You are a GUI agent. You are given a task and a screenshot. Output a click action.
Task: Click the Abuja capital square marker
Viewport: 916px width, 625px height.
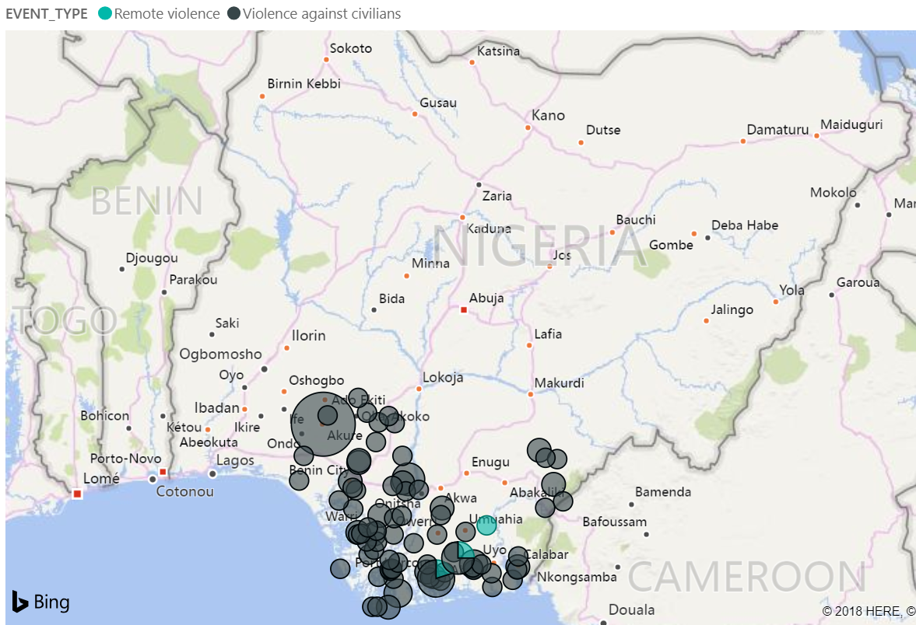[x=463, y=310]
